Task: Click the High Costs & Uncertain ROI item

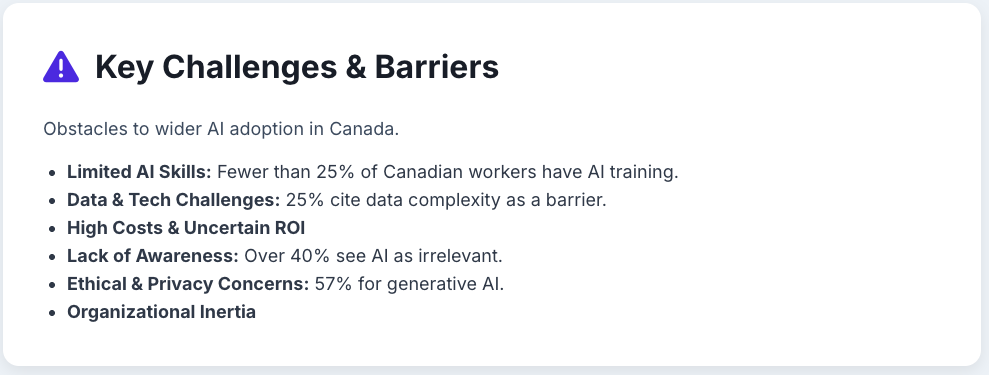Action: pyautogui.click(x=186, y=228)
